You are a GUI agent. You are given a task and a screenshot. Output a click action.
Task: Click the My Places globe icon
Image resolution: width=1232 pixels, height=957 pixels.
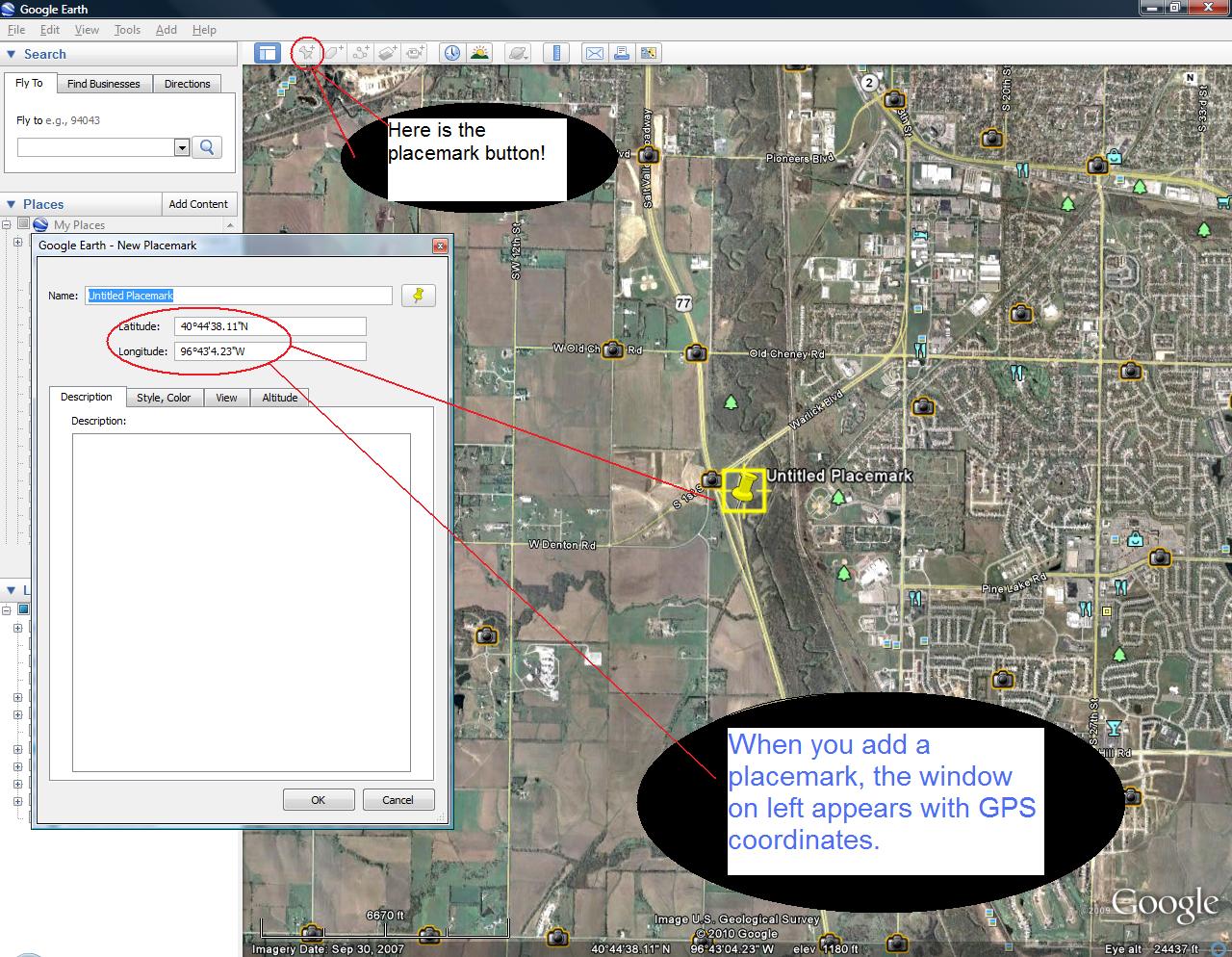coord(40,224)
